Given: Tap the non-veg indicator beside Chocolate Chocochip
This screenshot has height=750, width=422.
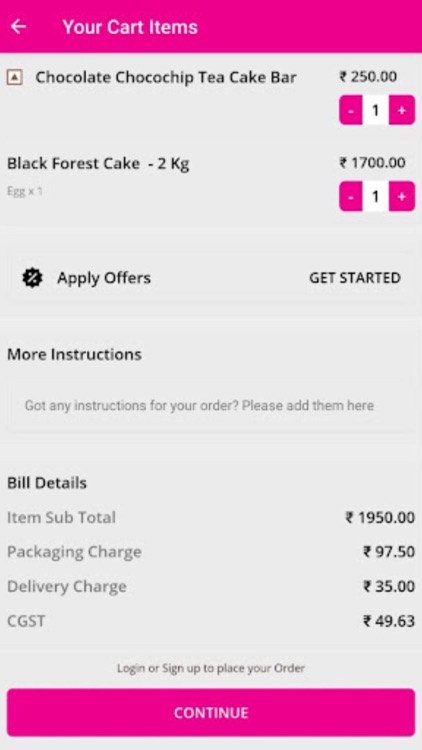Looking at the screenshot, I should (15, 77).
